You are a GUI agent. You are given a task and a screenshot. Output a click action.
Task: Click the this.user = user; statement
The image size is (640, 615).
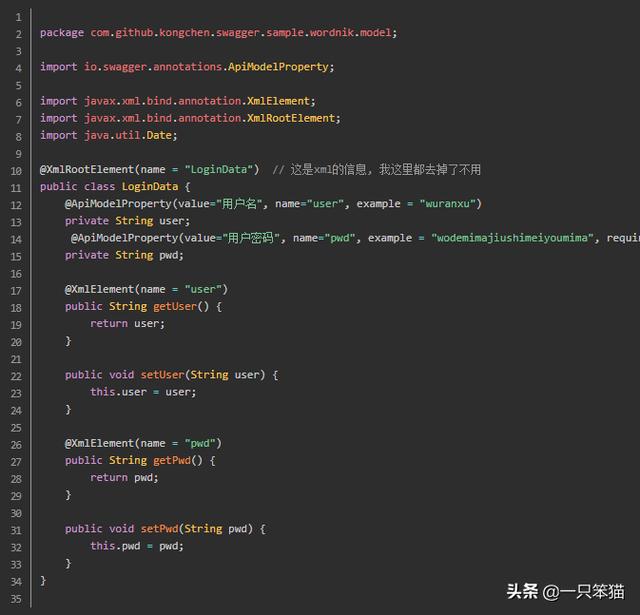[143, 392]
